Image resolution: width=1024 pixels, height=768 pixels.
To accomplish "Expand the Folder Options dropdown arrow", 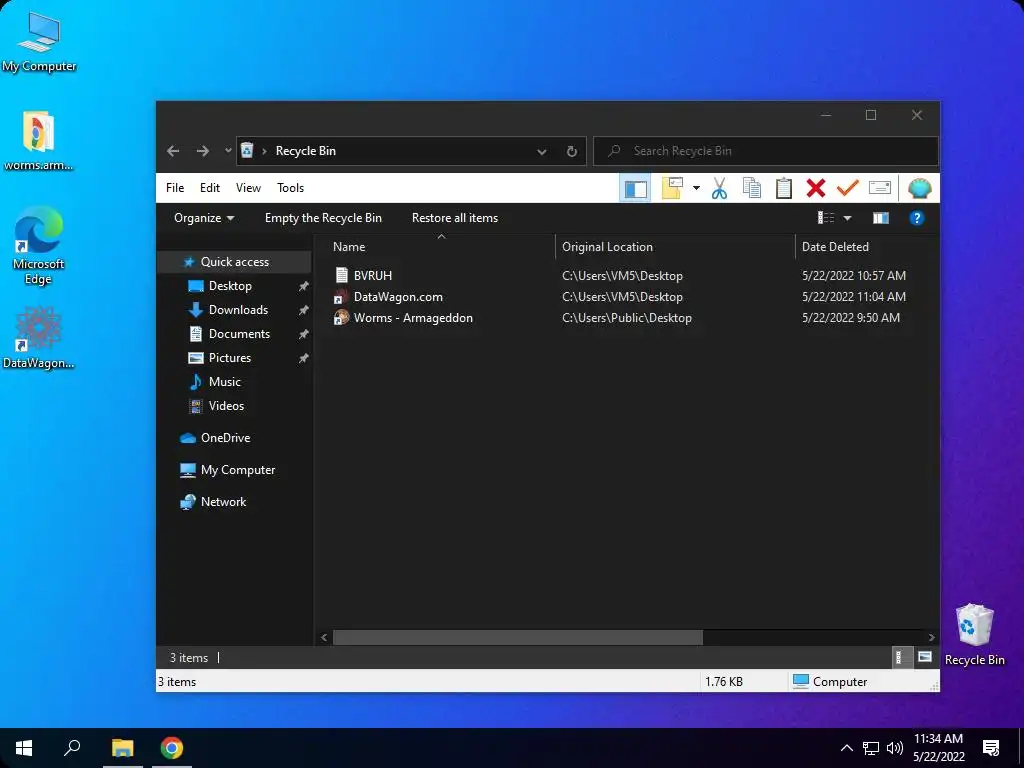I will [x=696, y=188].
